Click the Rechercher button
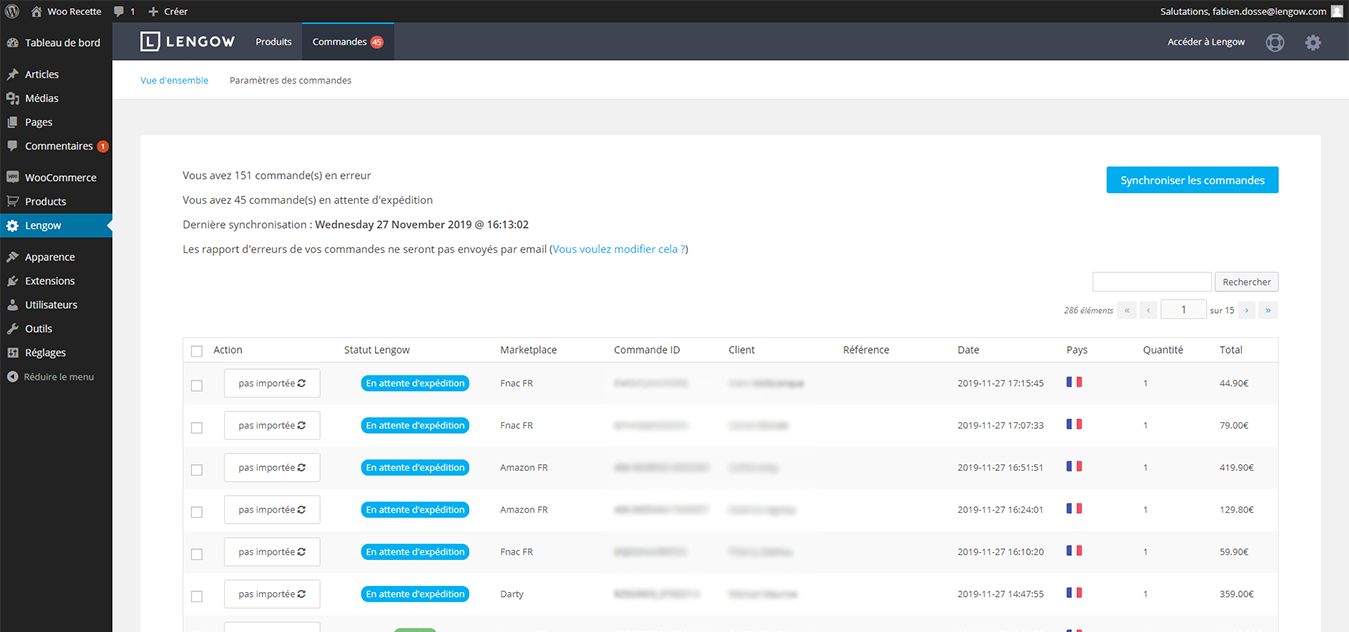The image size is (1349, 632). (1246, 282)
